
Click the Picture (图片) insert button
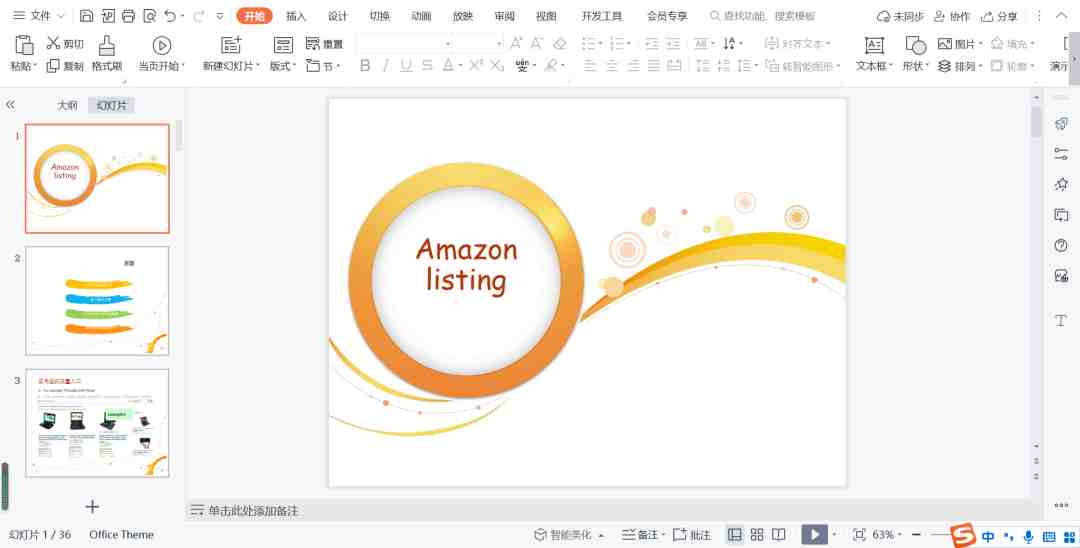coord(960,44)
